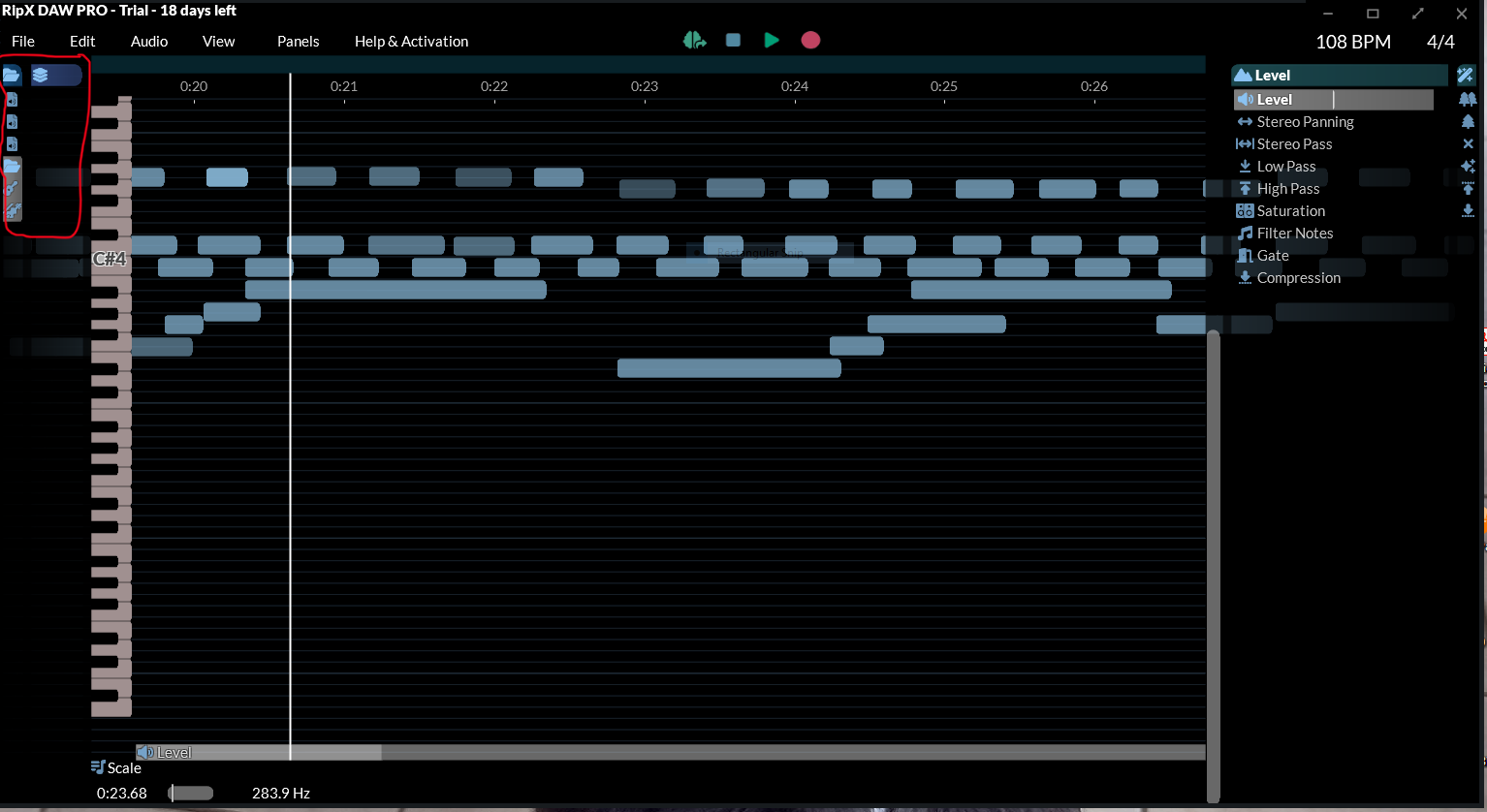
Task: Click the 108 BPM tempo display
Action: point(1353,42)
